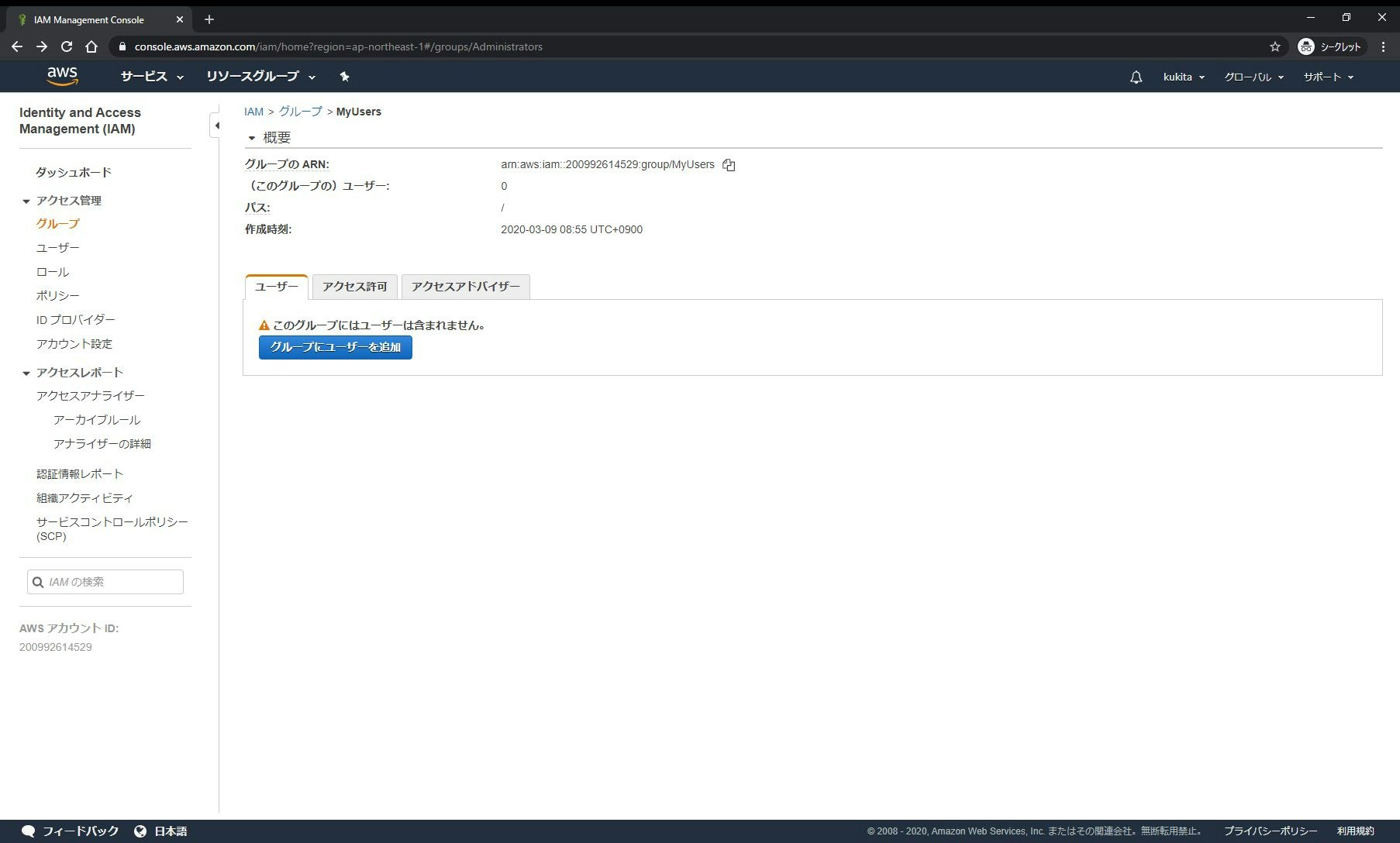Viewport: 1400px width, 843px height.
Task: Bookmark this page with star icon
Action: click(x=1275, y=46)
